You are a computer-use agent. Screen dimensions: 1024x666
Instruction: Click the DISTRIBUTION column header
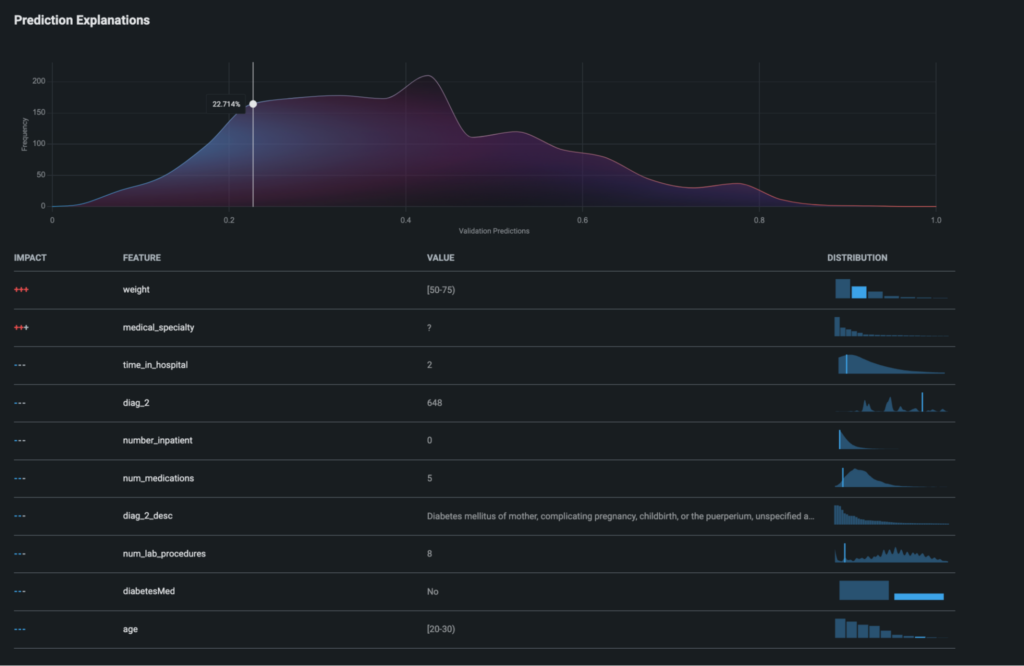click(857, 258)
